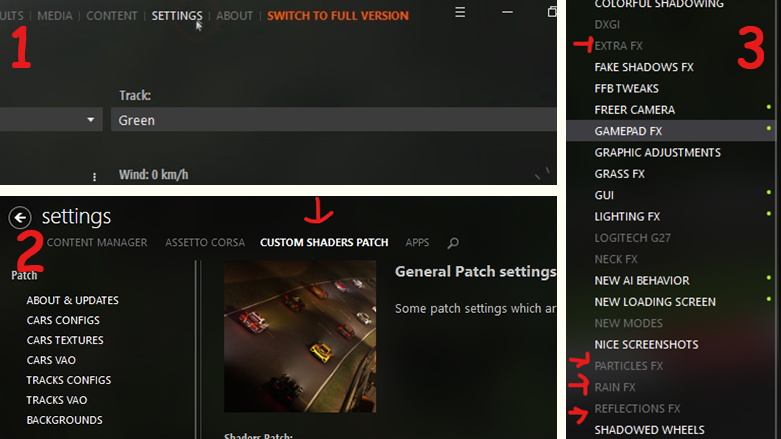Switch to the CUSTOM SHADERS PATCH tab
The image size is (781, 439).
pos(324,243)
